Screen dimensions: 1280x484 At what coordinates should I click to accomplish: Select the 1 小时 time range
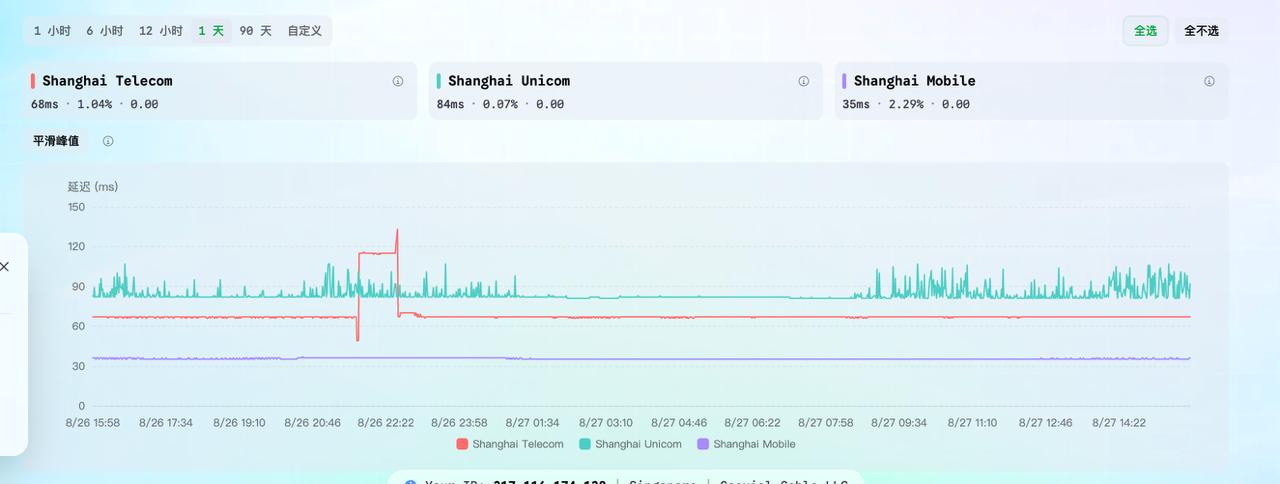pos(52,31)
